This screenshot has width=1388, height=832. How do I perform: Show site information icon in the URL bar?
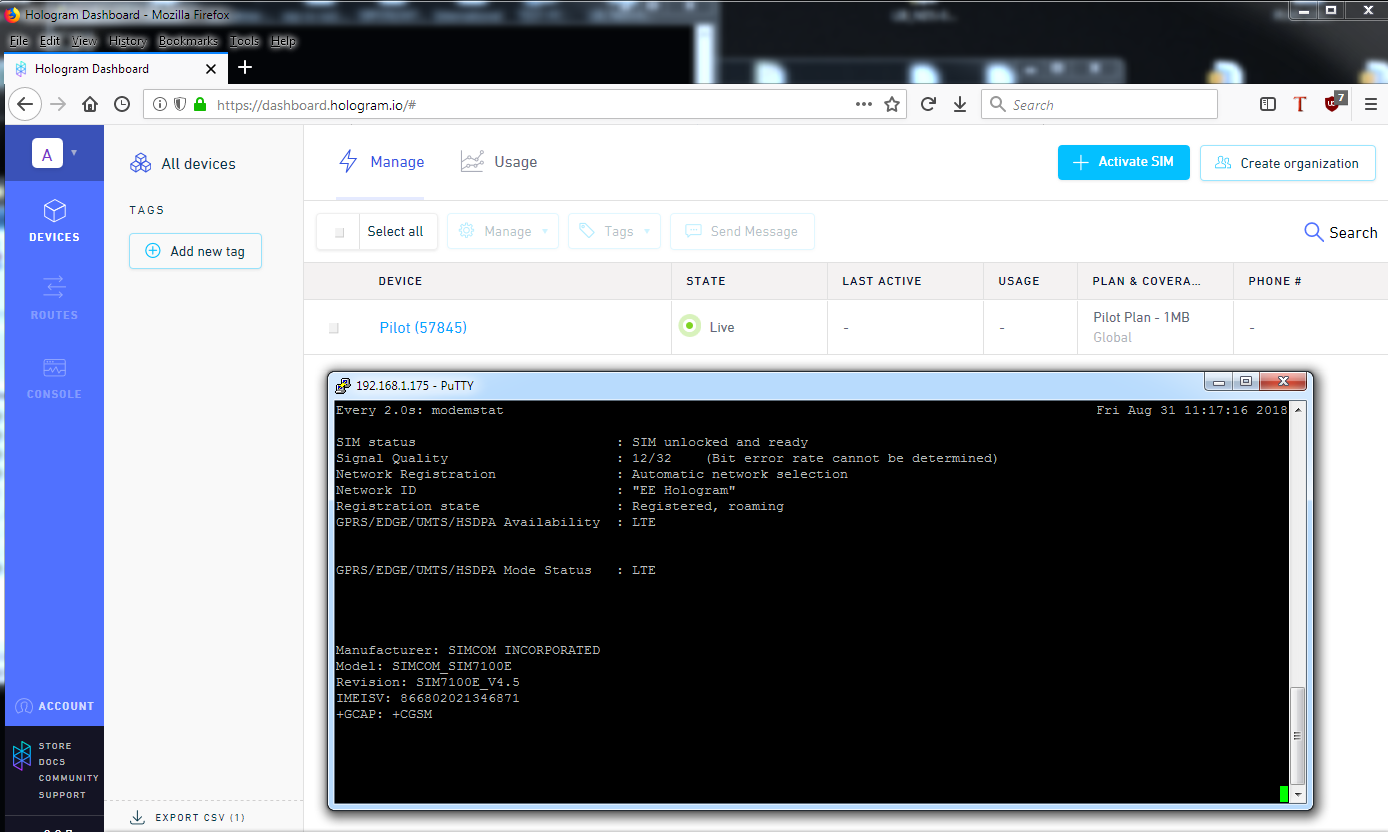coord(161,104)
